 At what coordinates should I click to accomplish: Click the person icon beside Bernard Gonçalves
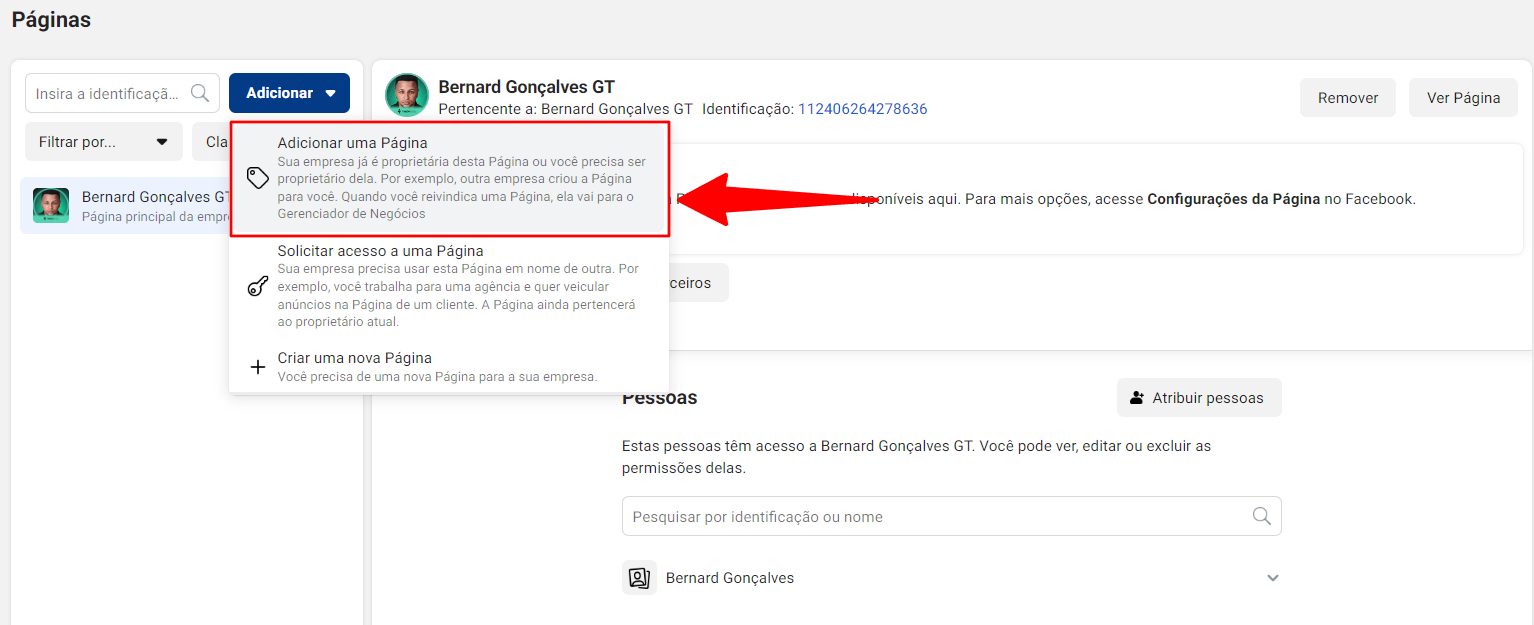(x=639, y=578)
